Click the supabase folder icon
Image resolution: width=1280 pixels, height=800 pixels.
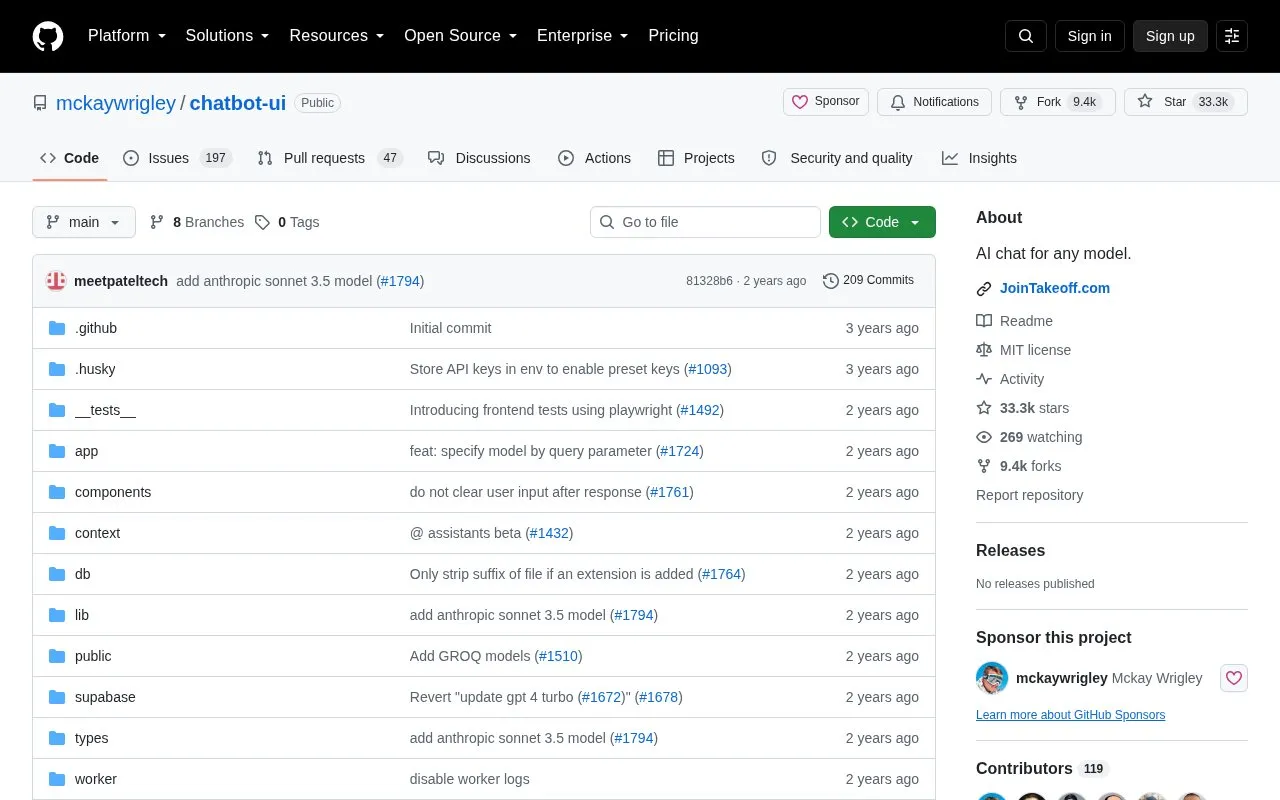(57, 697)
